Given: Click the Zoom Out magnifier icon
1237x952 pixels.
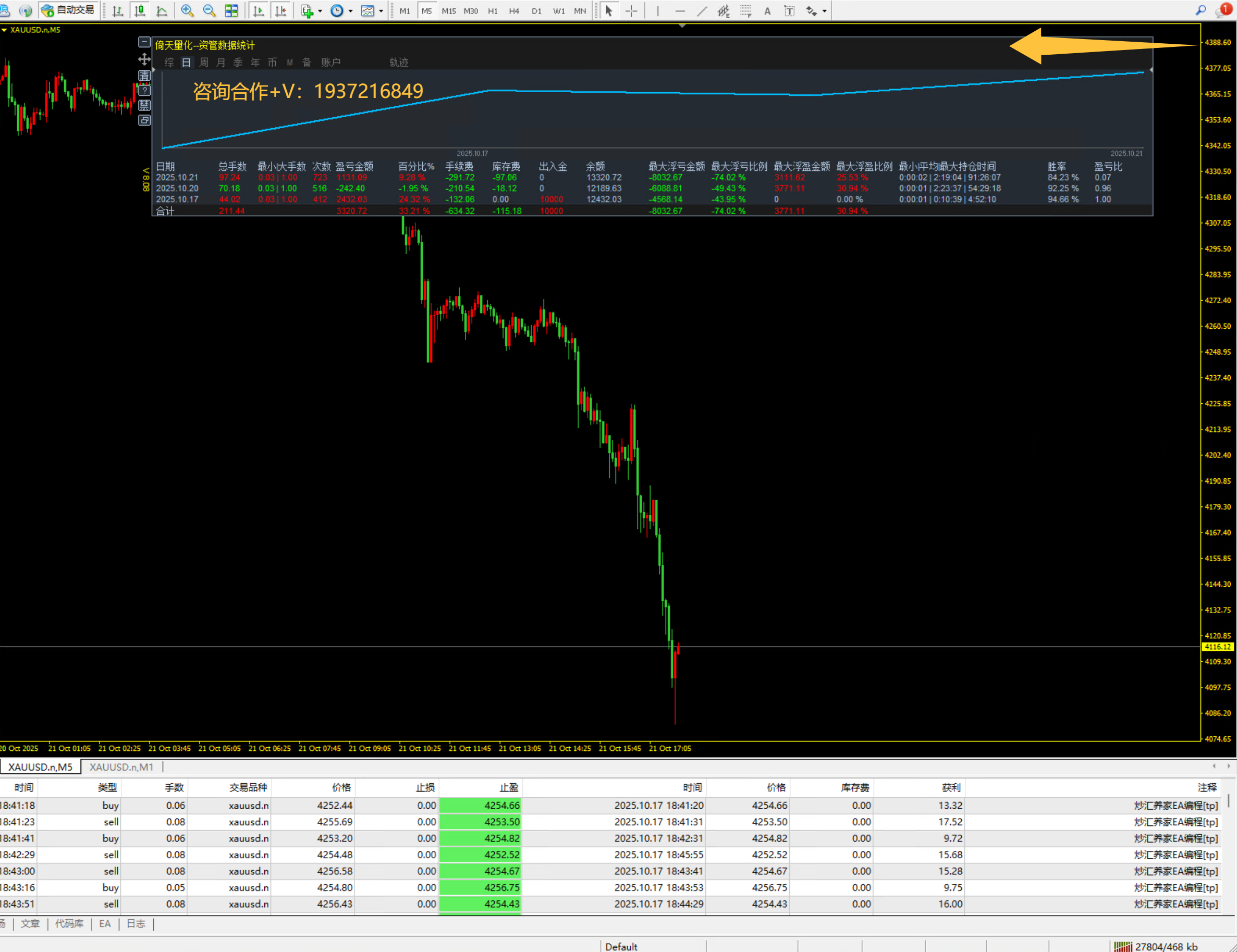Looking at the screenshot, I should pos(209,11).
